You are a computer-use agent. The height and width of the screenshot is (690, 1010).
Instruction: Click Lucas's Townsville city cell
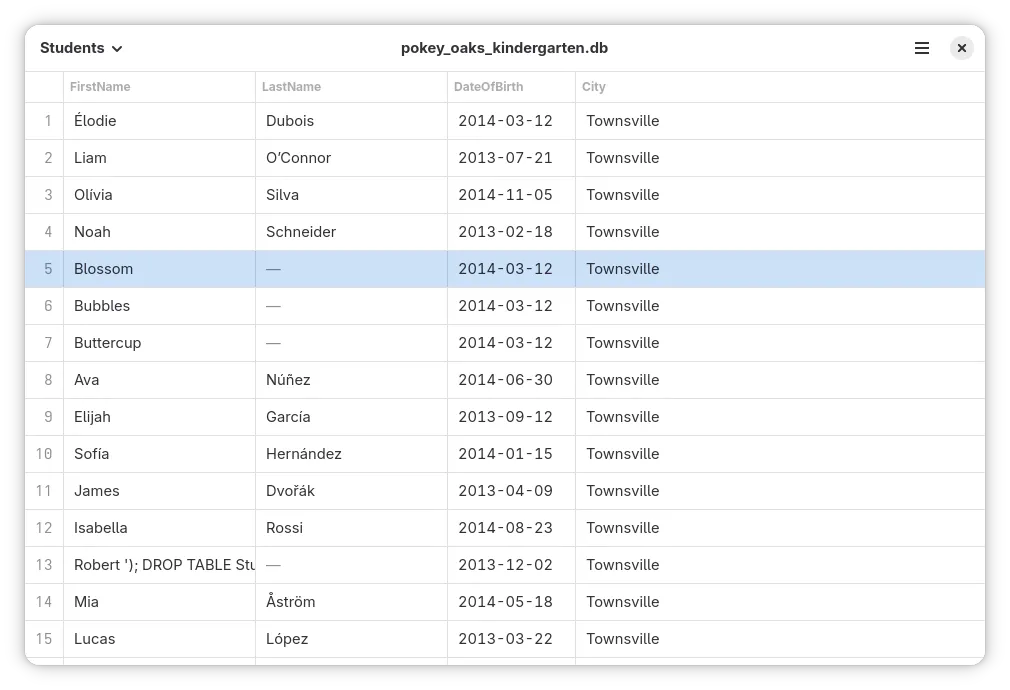[x=622, y=639]
